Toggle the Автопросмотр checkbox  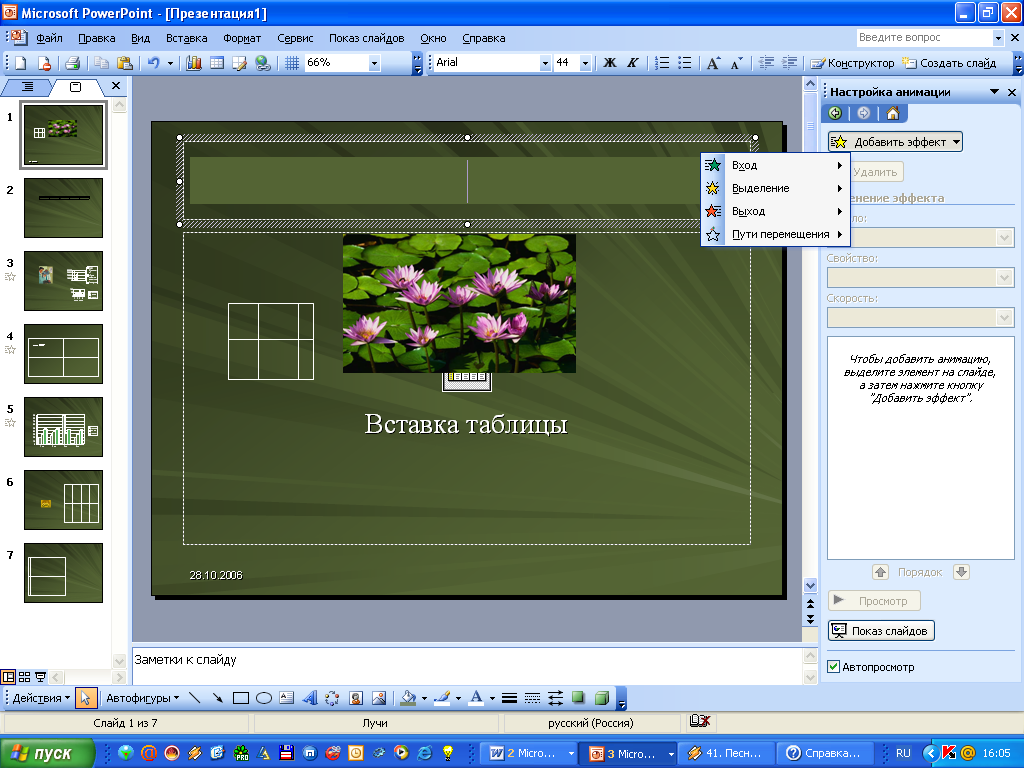coord(833,667)
